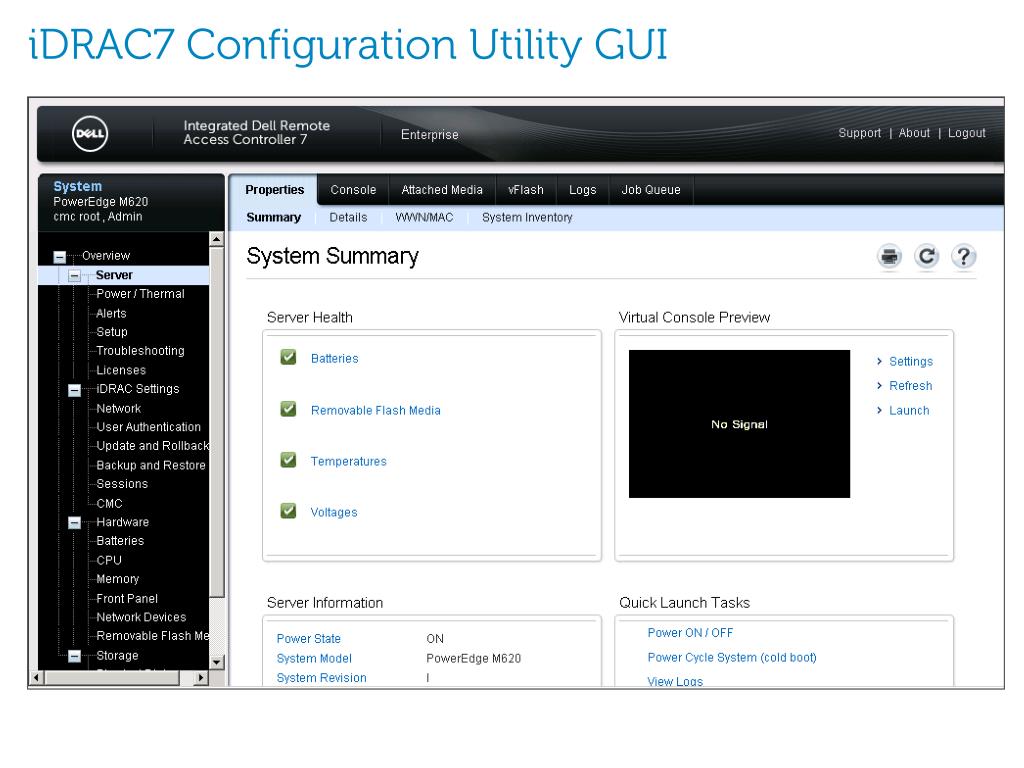Collapse the Overview tree node
The width and height of the screenshot is (1024, 768).
tap(59, 257)
